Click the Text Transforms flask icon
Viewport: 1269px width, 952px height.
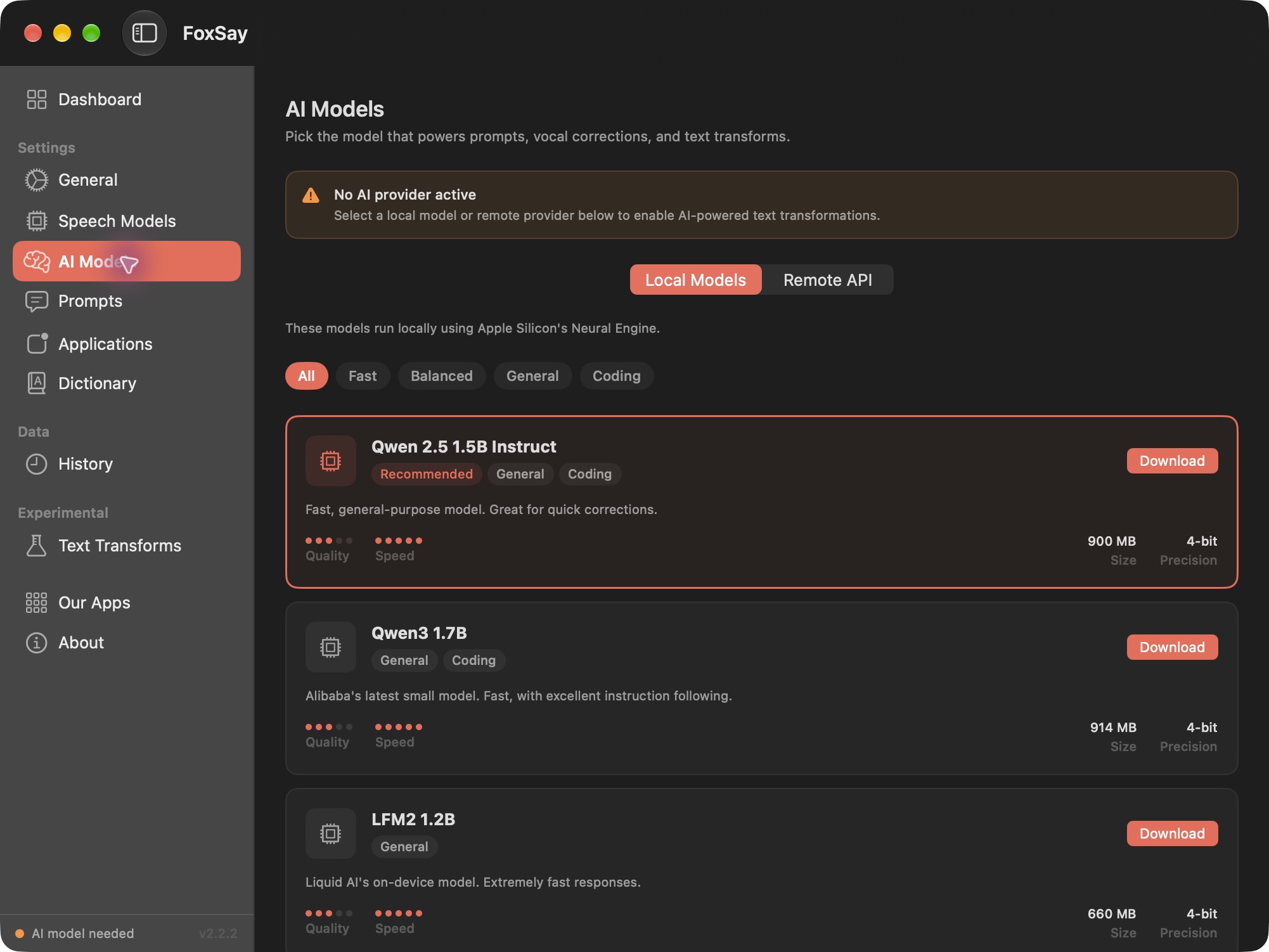(37, 545)
